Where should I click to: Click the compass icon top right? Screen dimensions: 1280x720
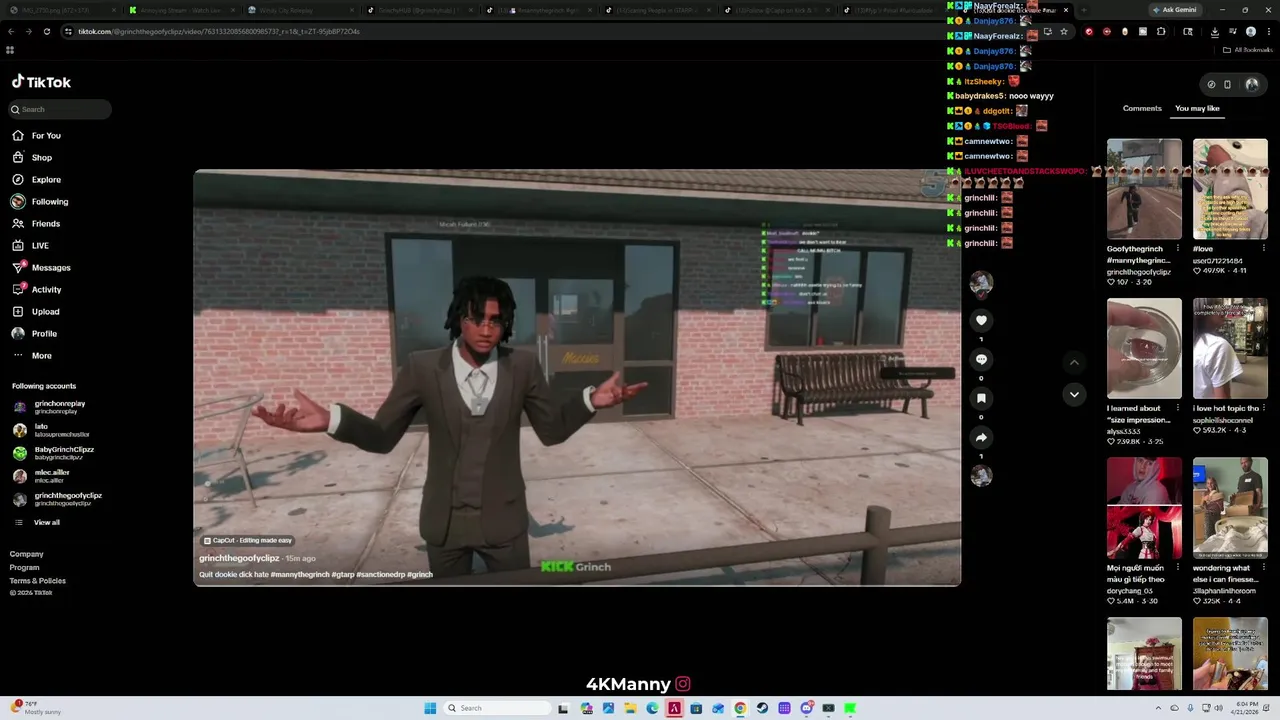[x=1211, y=84]
